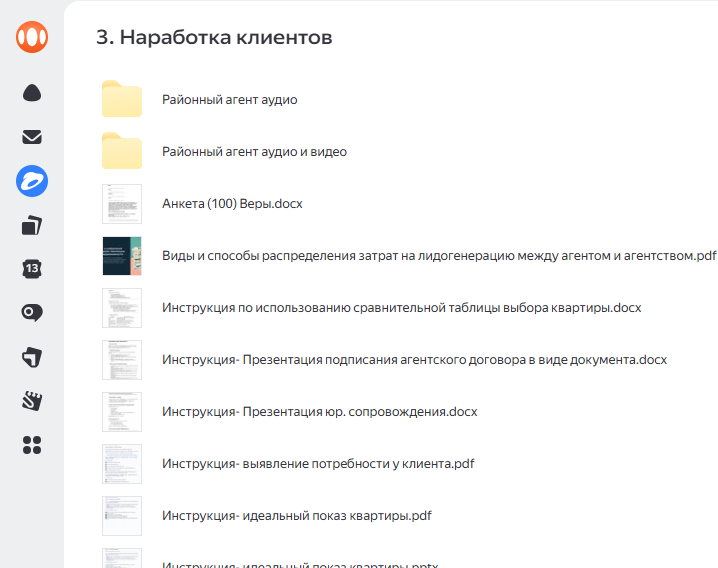Click thumbnail of идеальный показ квартиры.pdf

(x=122, y=516)
